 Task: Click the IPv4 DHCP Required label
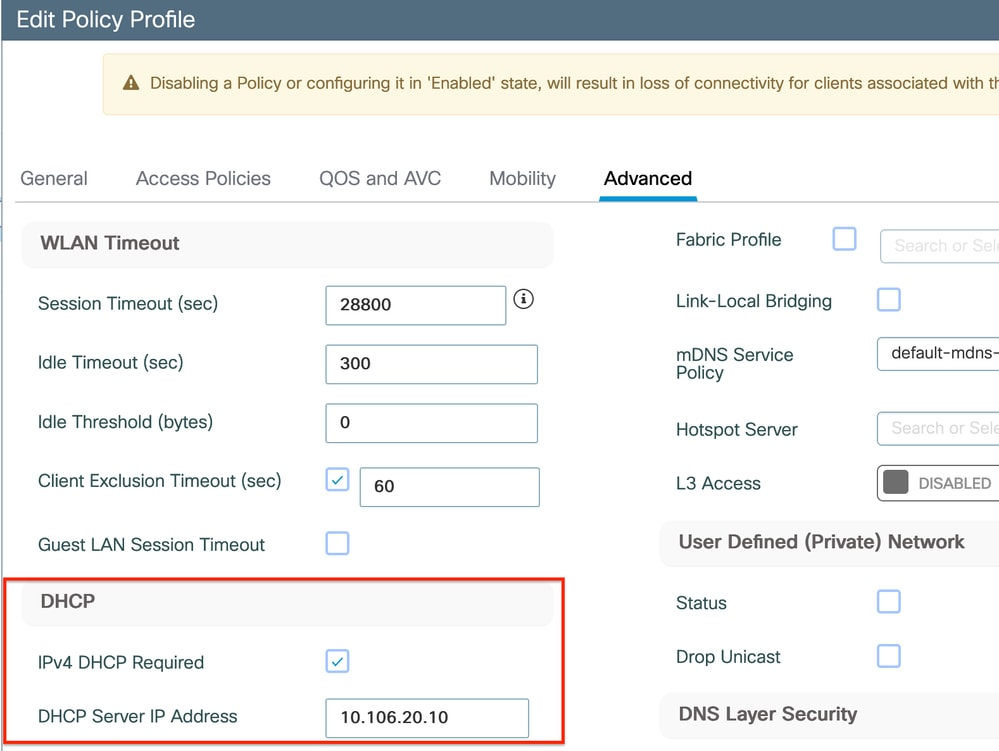[121, 662]
